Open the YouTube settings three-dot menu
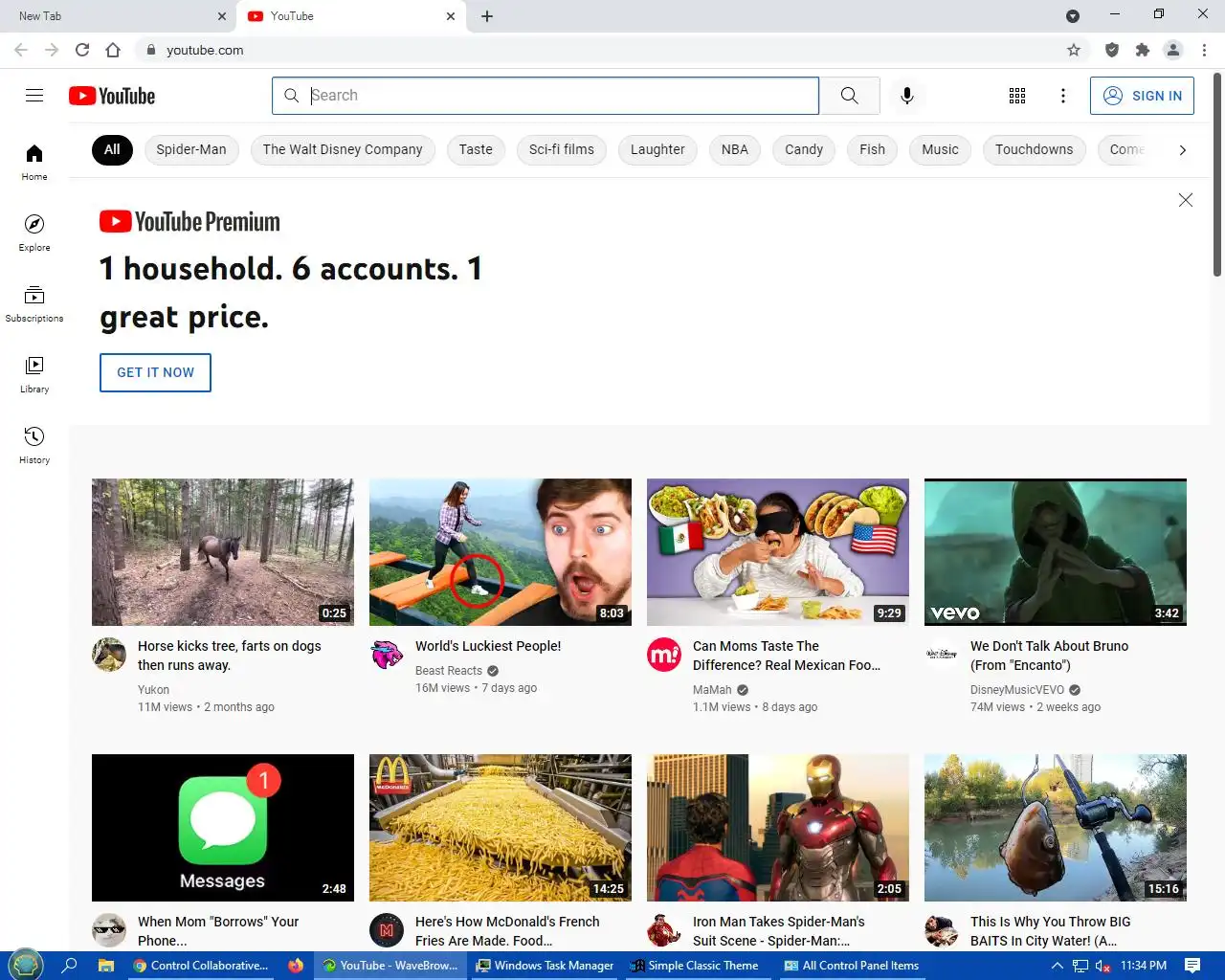The height and width of the screenshot is (980, 1225). [x=1063, y=96]
